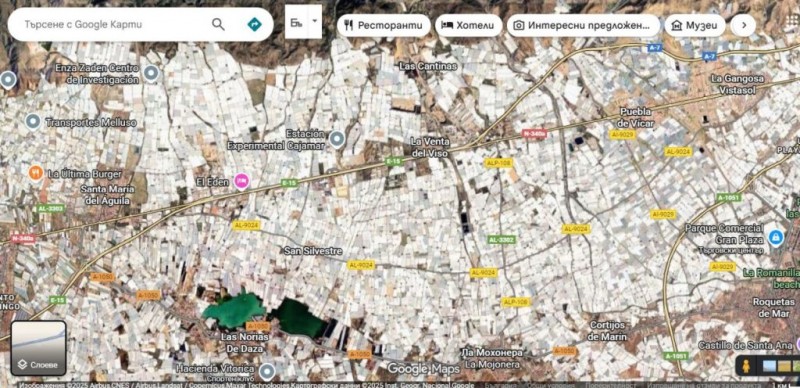Image resolution: width=800 pixels, height=388 pixels.
Task: Select the Ресторанти category chip
Action: click(x=384, y=25)
